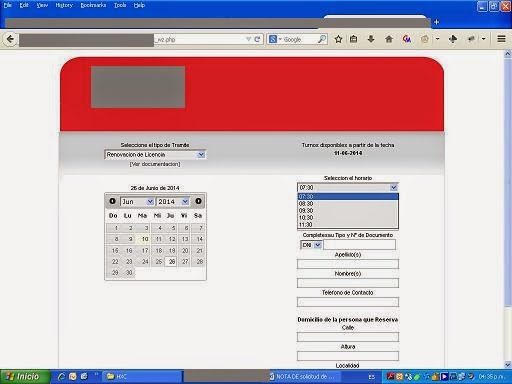512x384 pixels.
Task: Go to previous month in the calendar
Action: click(112, 201)
